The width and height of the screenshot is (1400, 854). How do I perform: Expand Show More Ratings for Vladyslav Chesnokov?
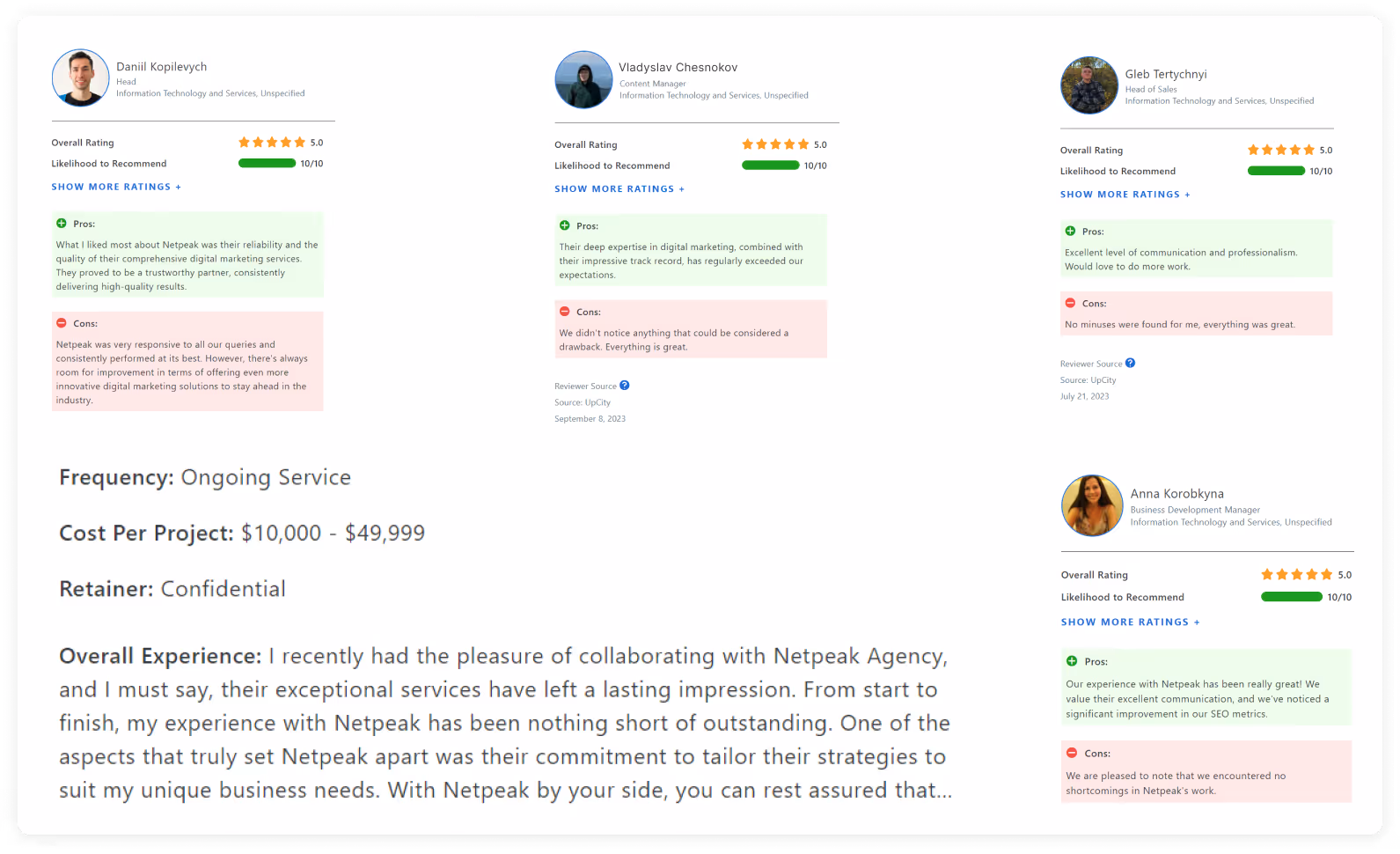pos(619,188)
